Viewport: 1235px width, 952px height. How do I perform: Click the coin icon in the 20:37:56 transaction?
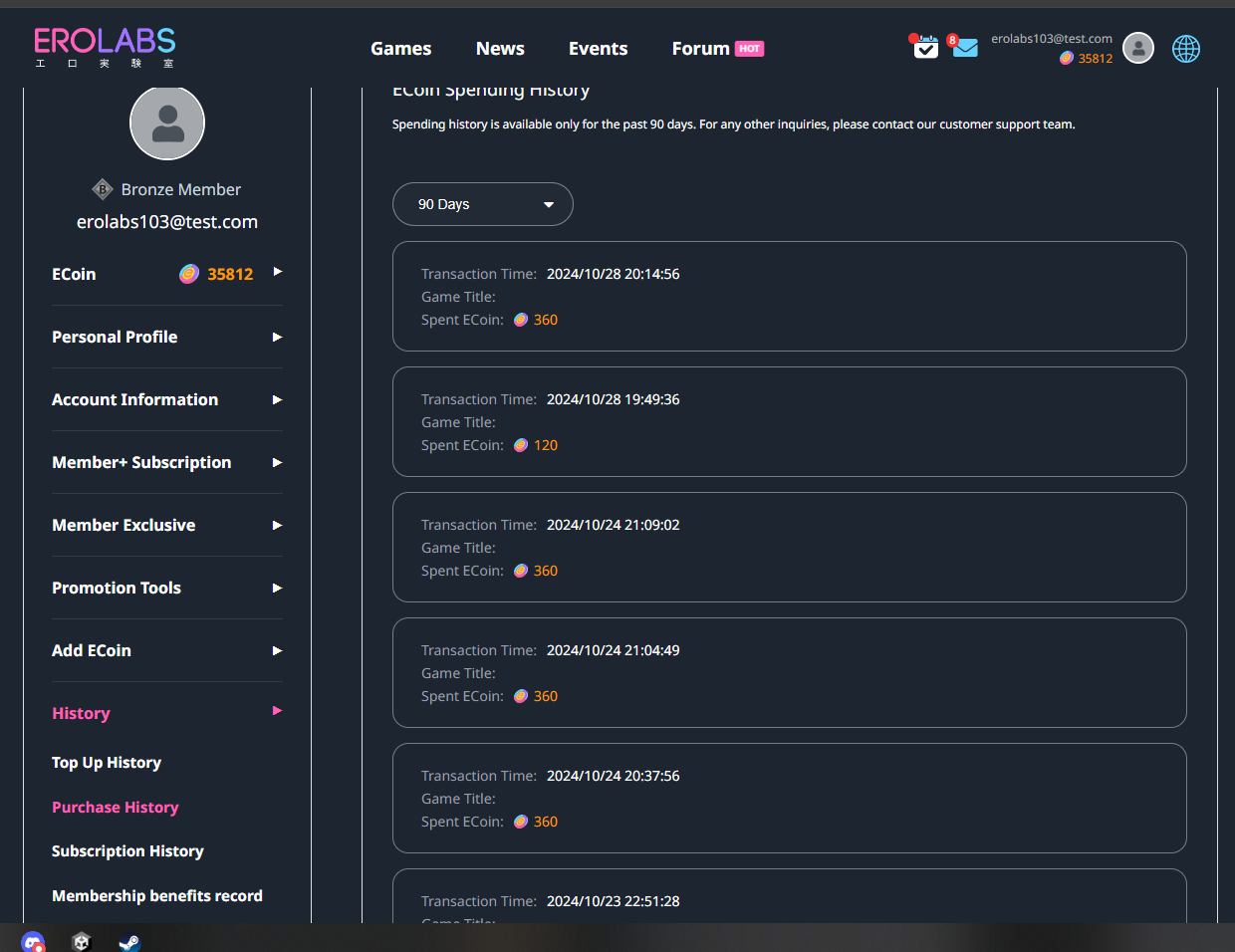pos(521,822)
